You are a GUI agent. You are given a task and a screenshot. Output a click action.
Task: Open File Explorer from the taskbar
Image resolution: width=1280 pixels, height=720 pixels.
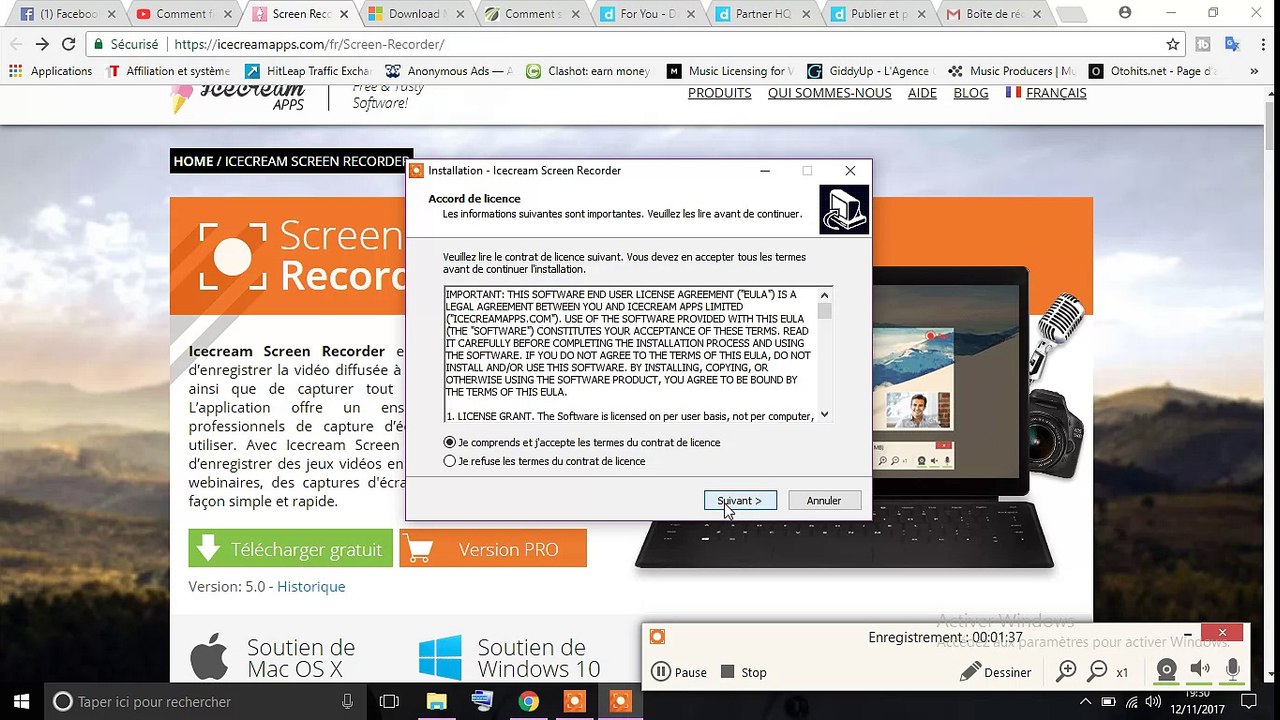[437, 701]
